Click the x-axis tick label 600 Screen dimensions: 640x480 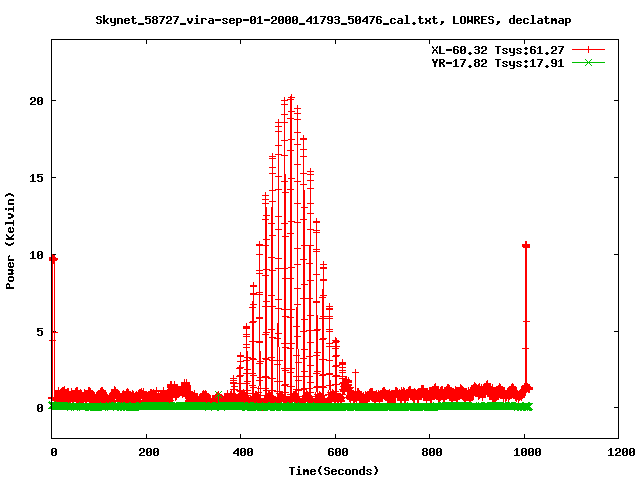tap(338, 452)
